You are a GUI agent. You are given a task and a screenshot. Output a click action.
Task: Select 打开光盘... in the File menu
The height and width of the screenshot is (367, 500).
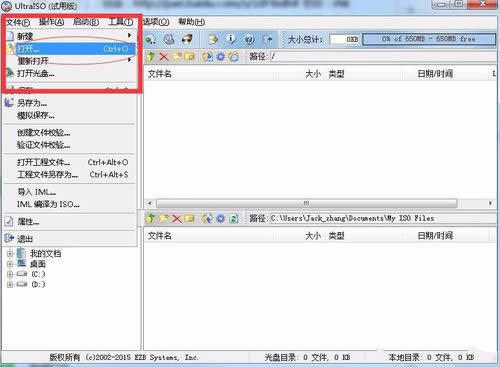pos(70,73)
